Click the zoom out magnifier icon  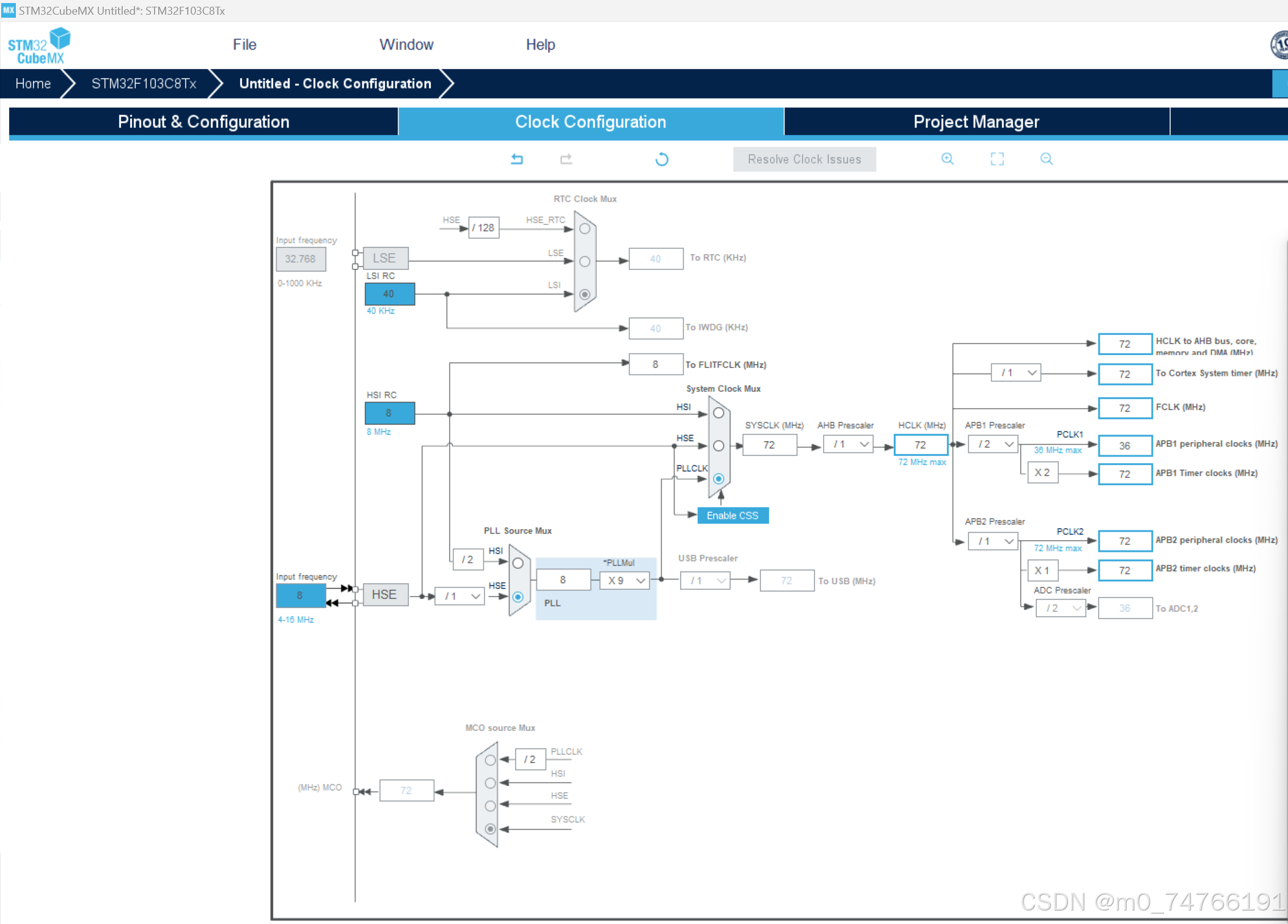point(1047,159)
